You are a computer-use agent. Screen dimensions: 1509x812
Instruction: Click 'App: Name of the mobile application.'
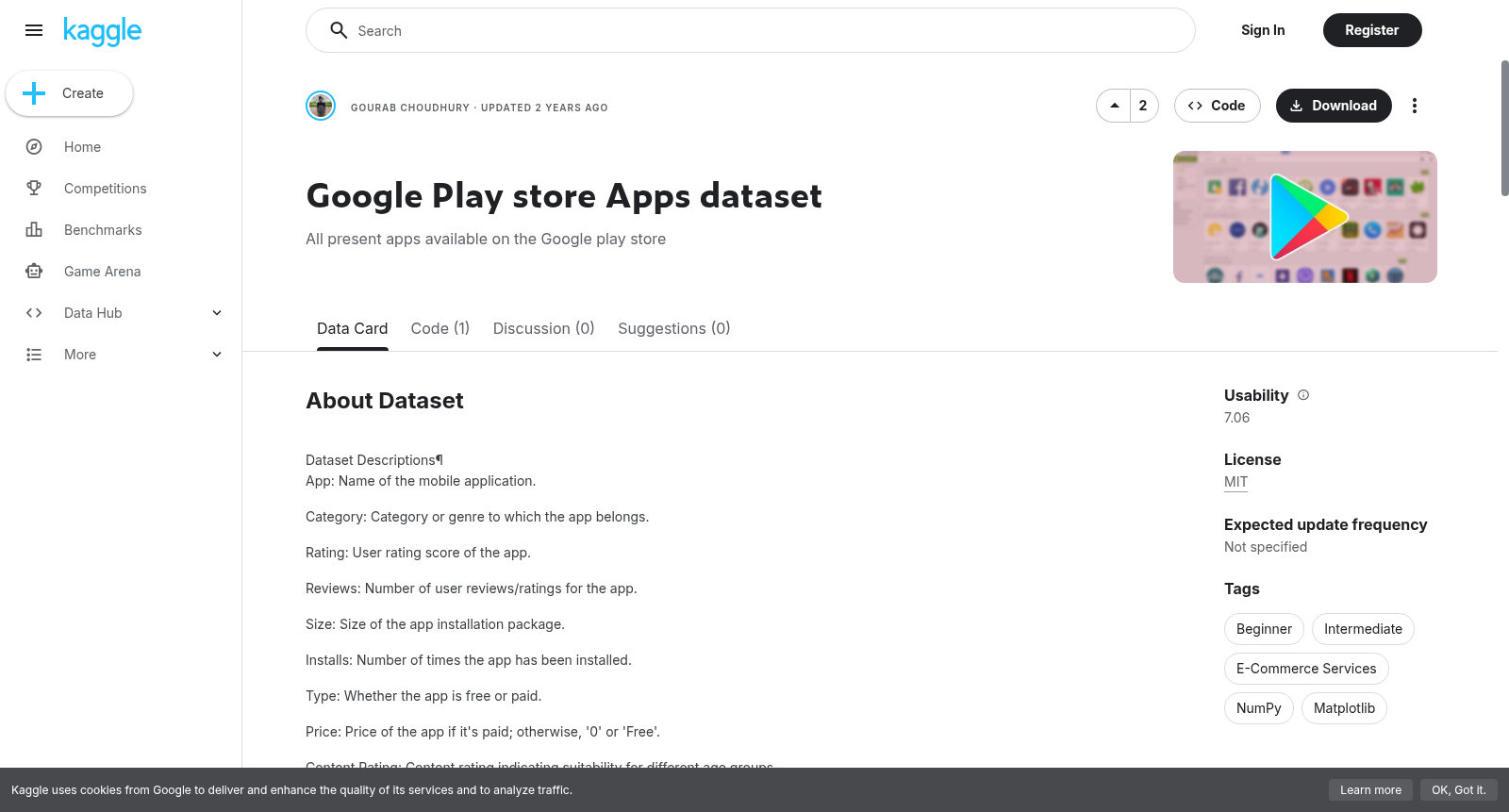(421, 481)
